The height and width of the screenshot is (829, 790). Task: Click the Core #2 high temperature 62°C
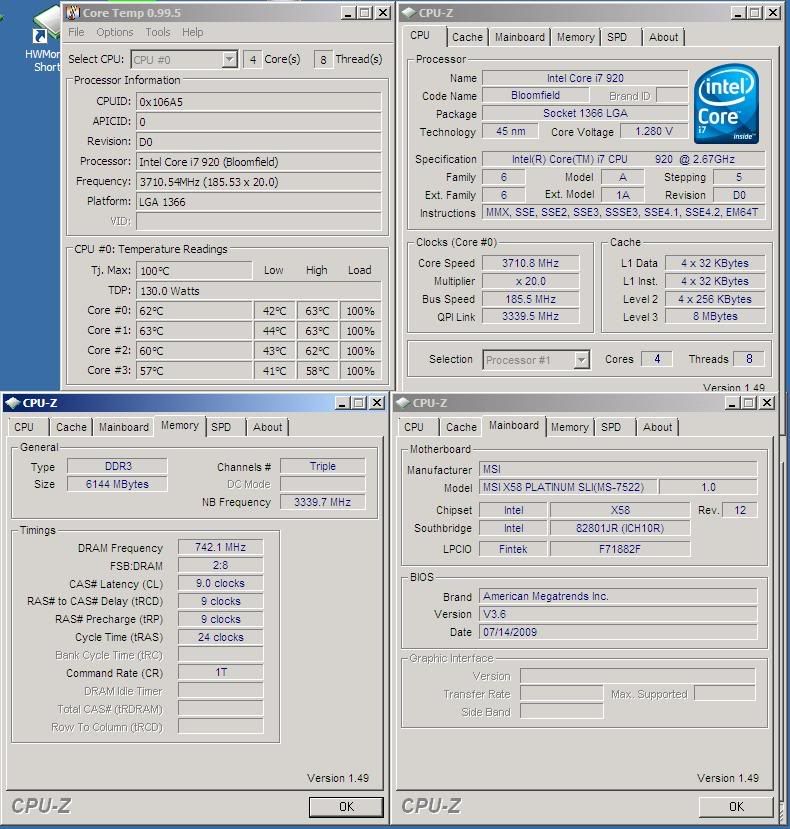[317, 351]
